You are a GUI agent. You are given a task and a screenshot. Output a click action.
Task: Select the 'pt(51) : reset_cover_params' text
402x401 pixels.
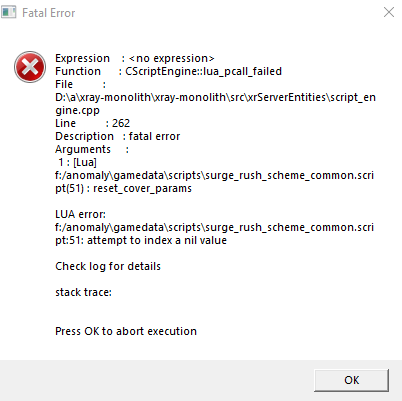(x=123, y=188)
